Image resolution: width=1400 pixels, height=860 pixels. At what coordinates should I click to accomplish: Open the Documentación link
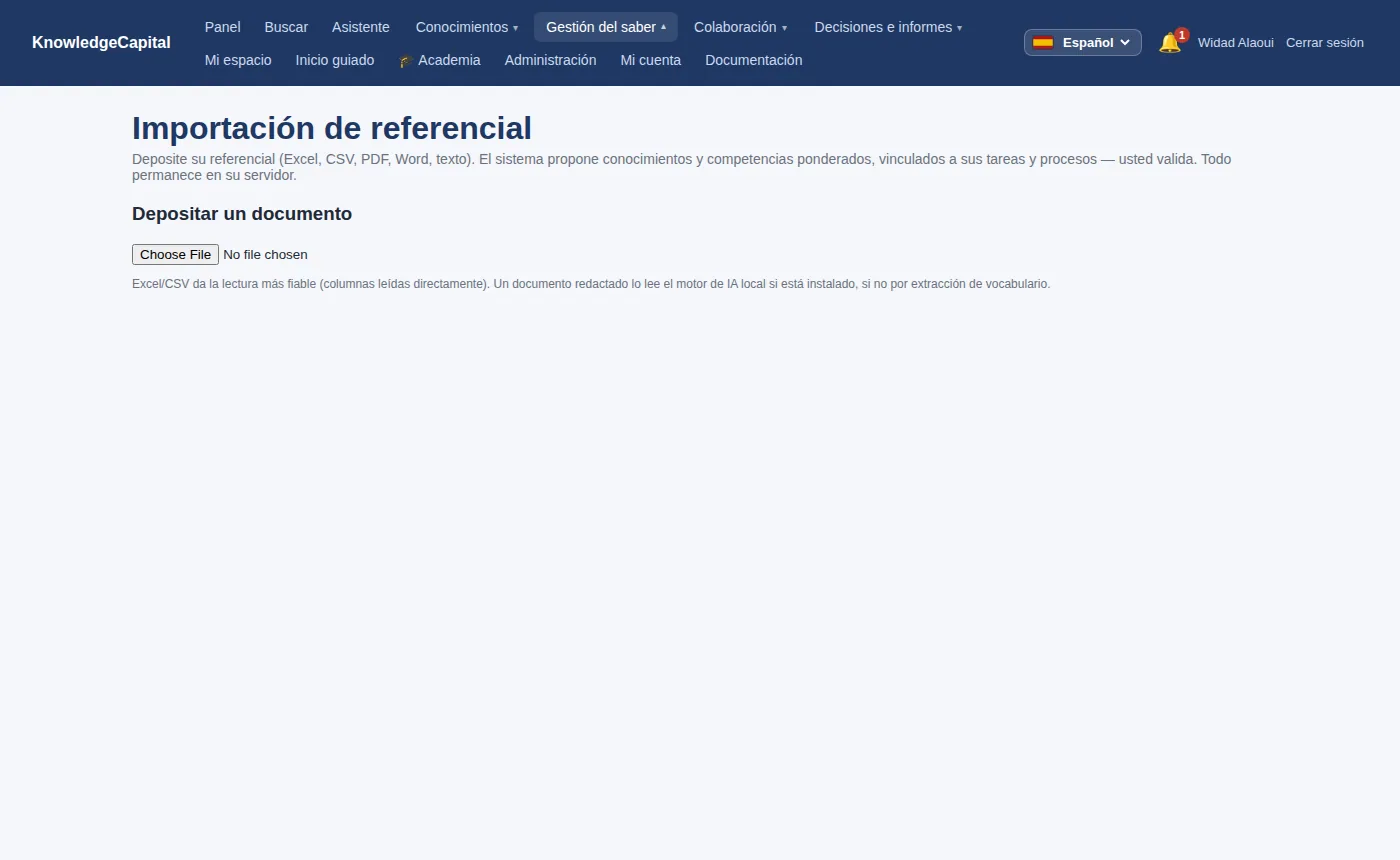coord(754,60)
